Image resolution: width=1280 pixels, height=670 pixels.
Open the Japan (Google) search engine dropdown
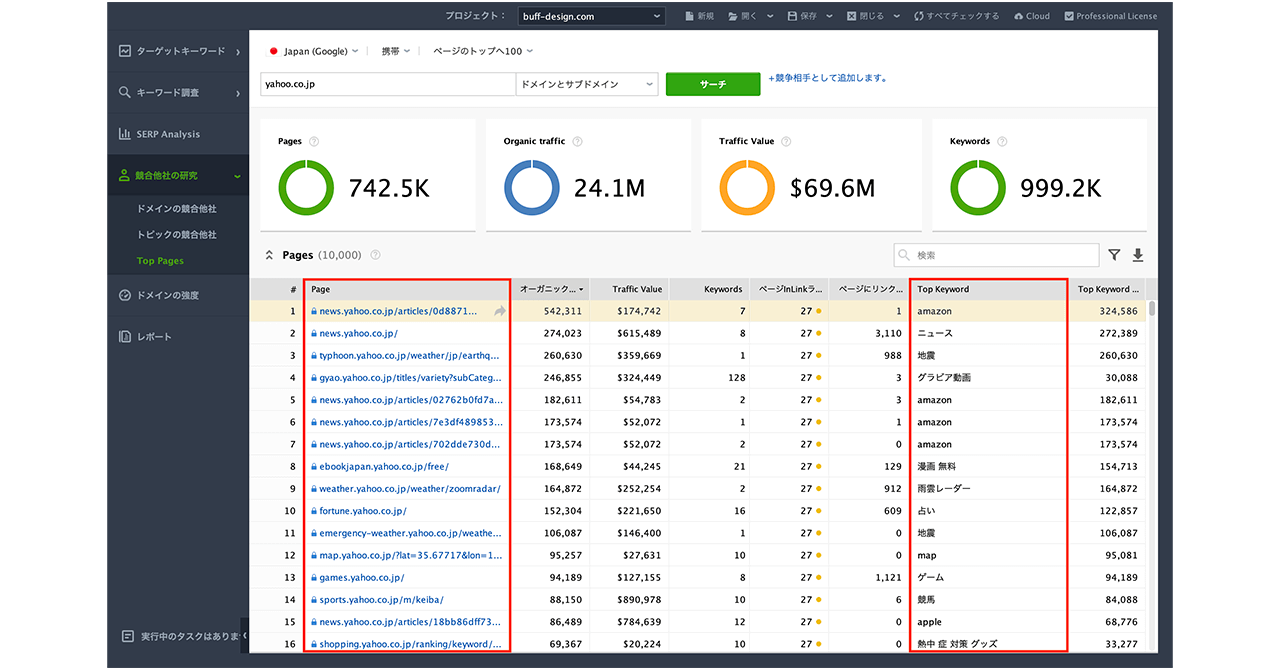[313, 51]
